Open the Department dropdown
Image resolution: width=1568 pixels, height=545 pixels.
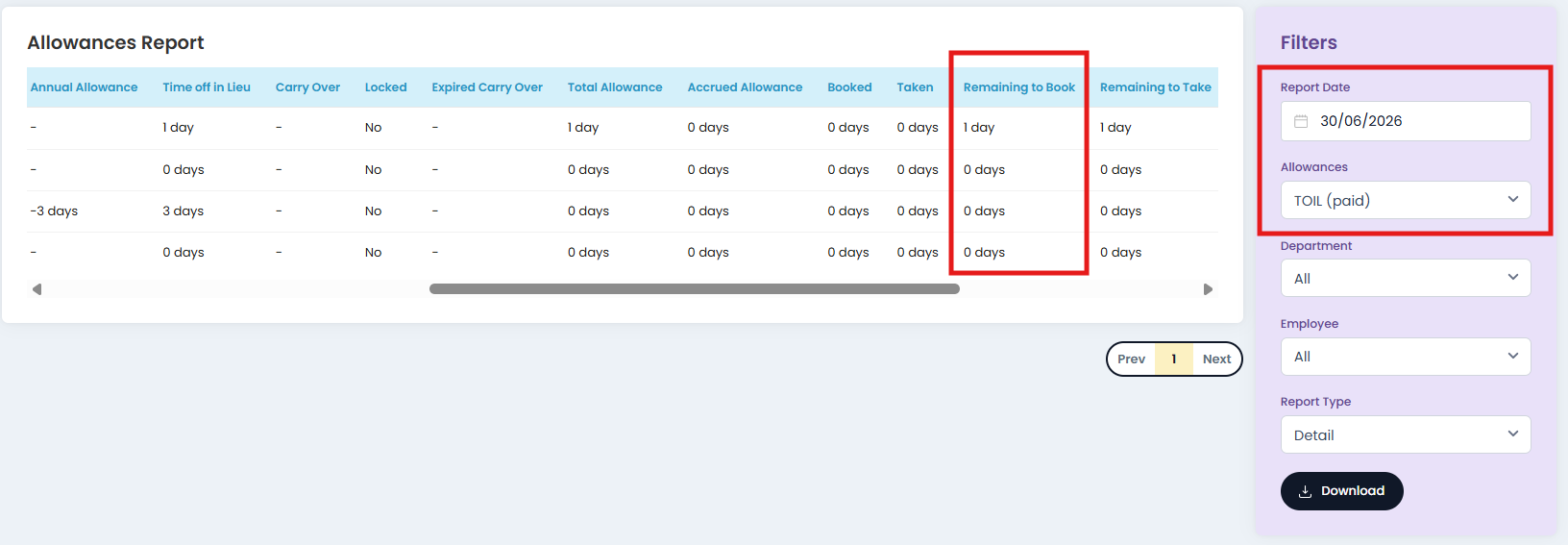coord(1406,278)
